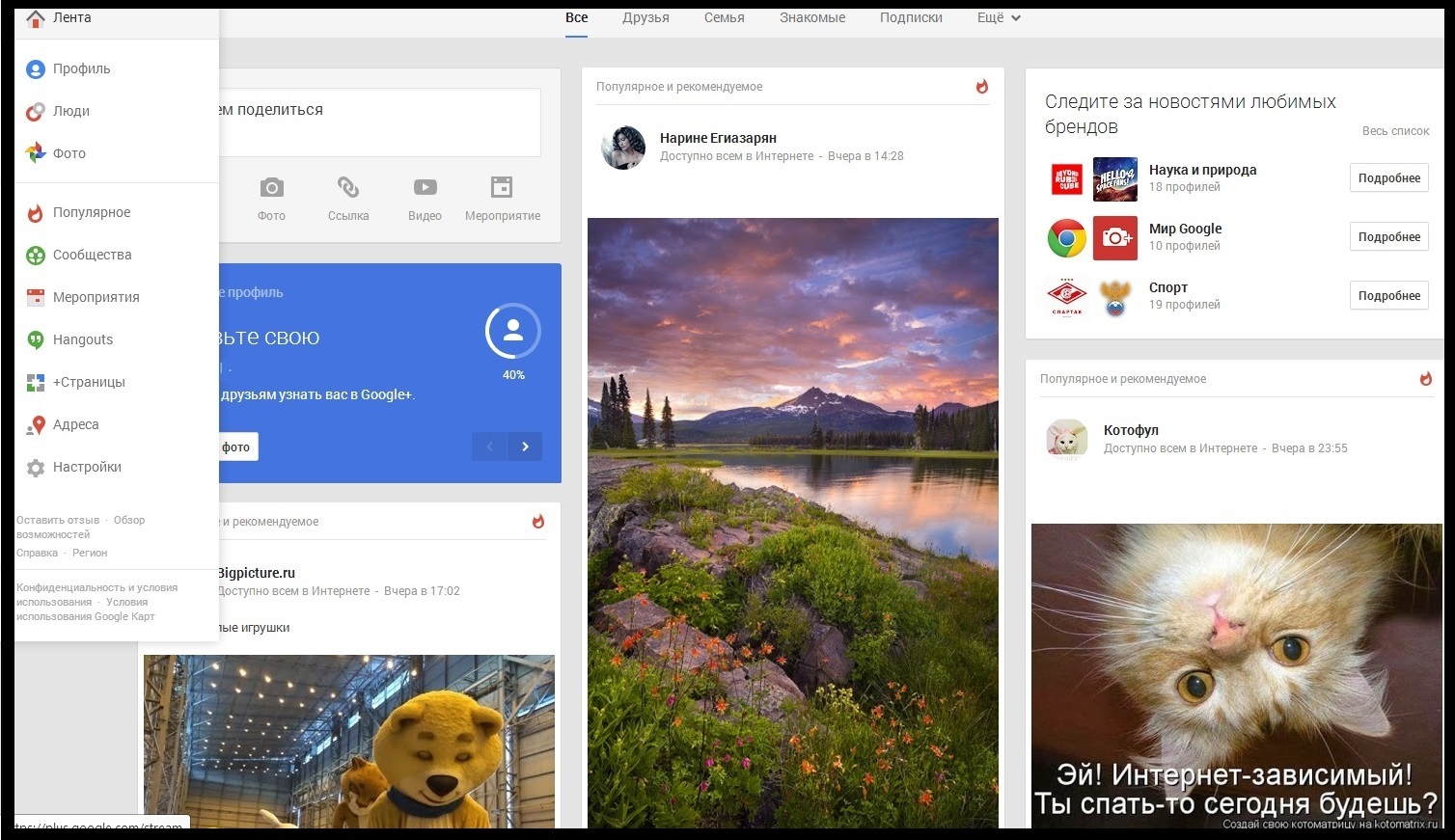Image resolution: width=1455 pixels, height=840 pixels.
Task: Click the share box text field
Action: click(x=378, y=122)
